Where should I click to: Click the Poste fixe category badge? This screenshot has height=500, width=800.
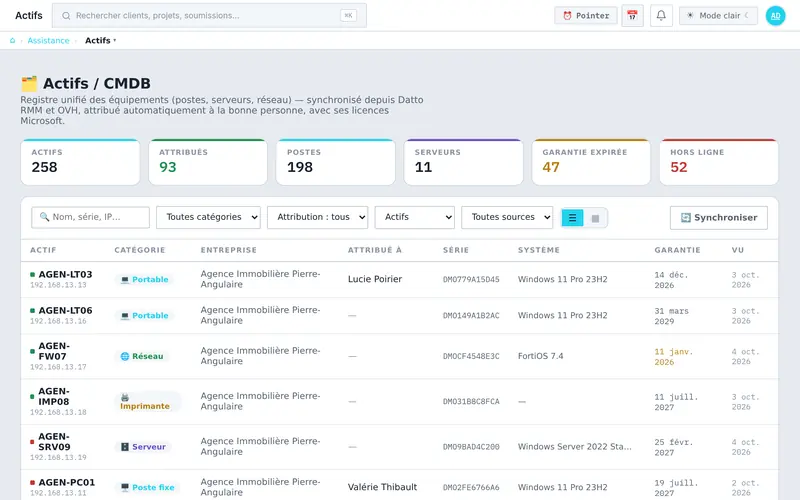point(147,488)
